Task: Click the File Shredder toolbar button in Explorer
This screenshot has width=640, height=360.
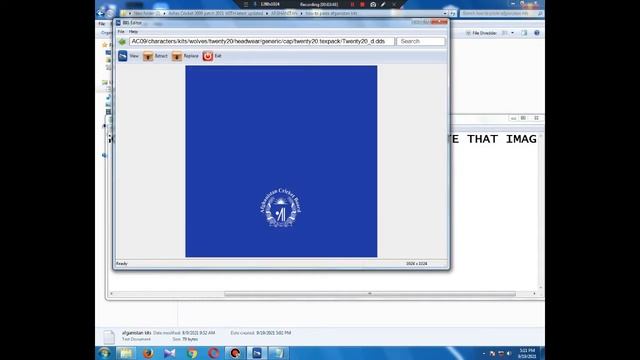Action: [x=481, y=33]
